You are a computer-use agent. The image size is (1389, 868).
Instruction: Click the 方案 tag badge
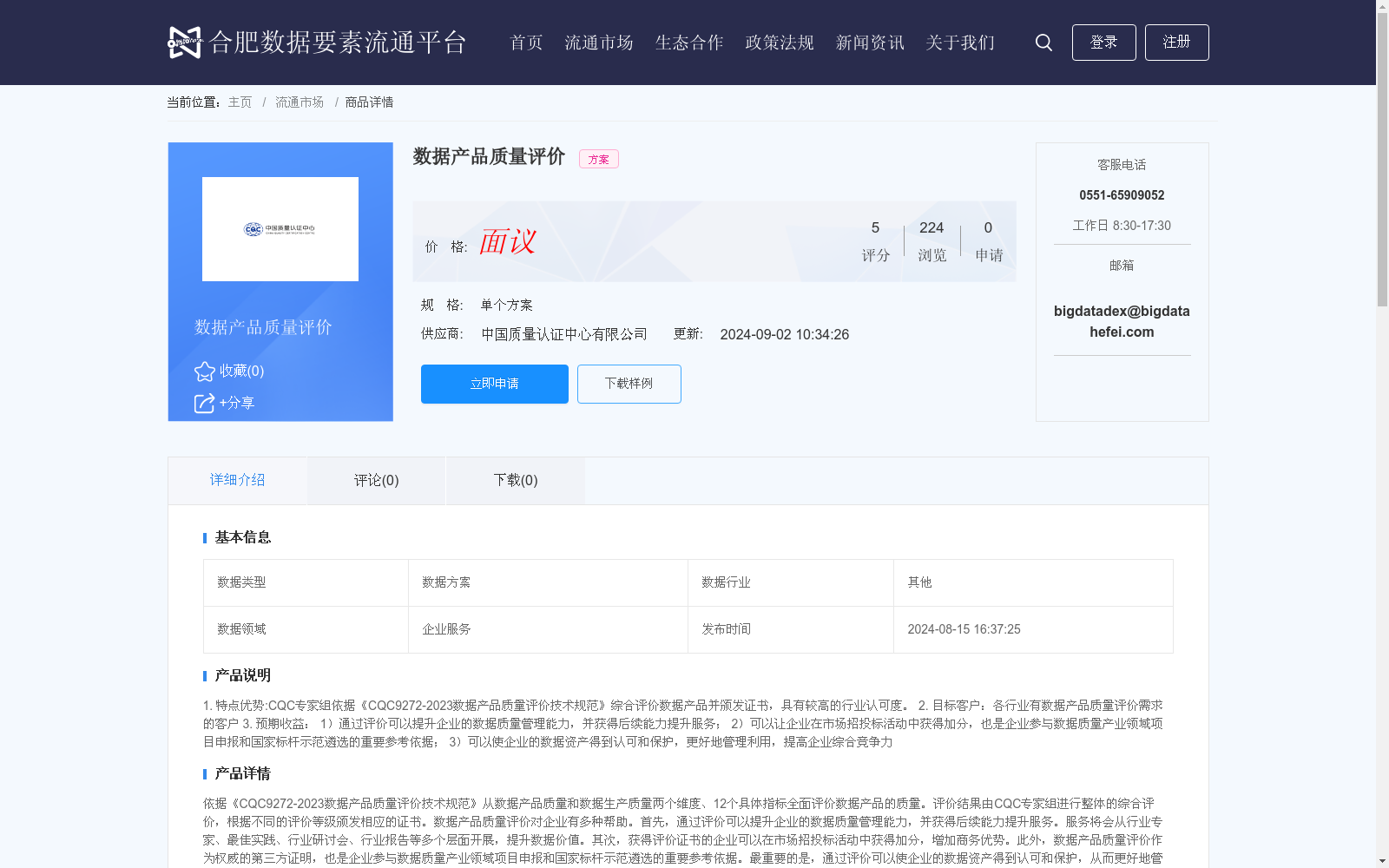click(x=599, y=159)
